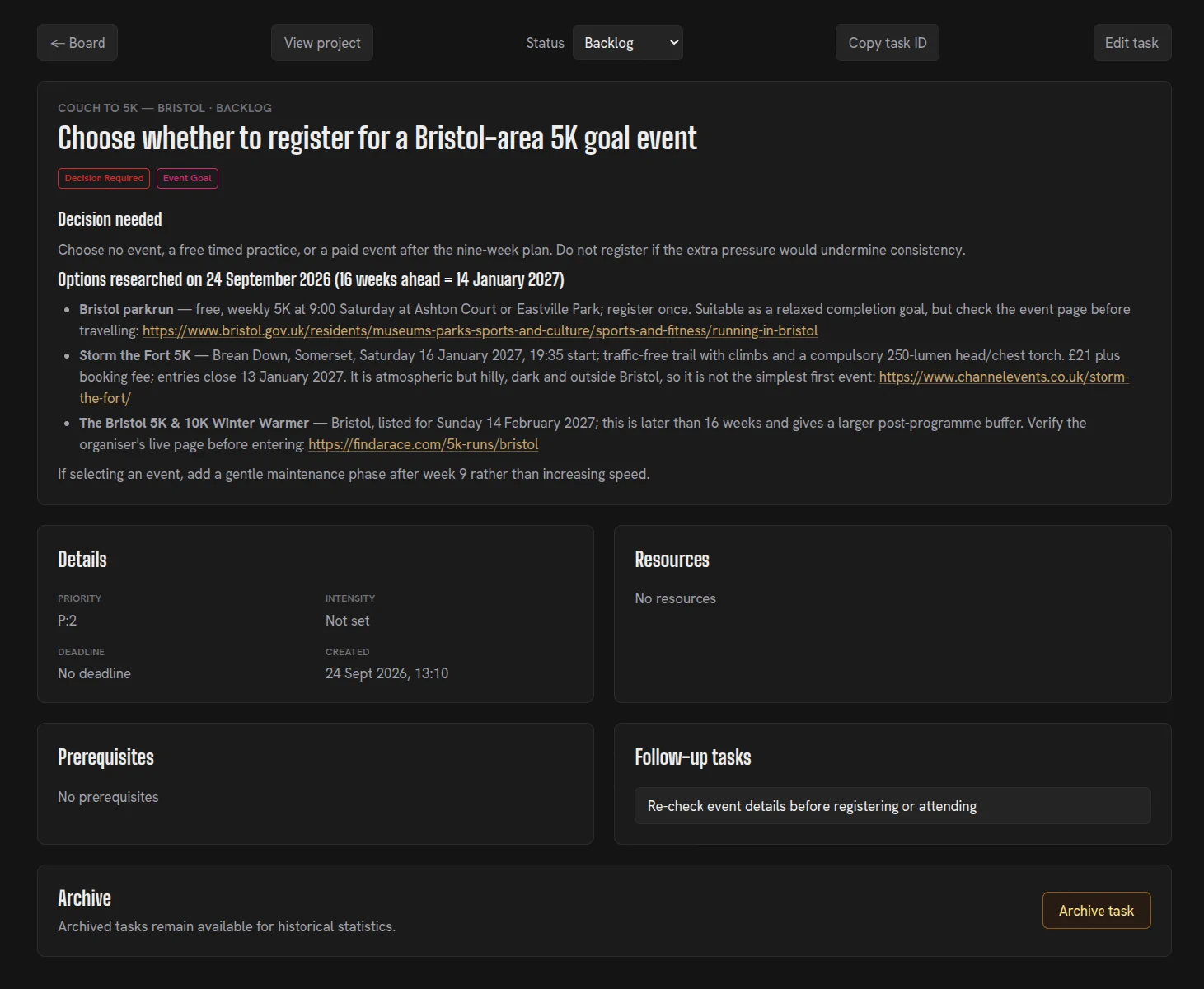1204x989 pixels.
Task: Open the bristol.gov.uk running-in-bristol link
Action: (x=480, y=330)
